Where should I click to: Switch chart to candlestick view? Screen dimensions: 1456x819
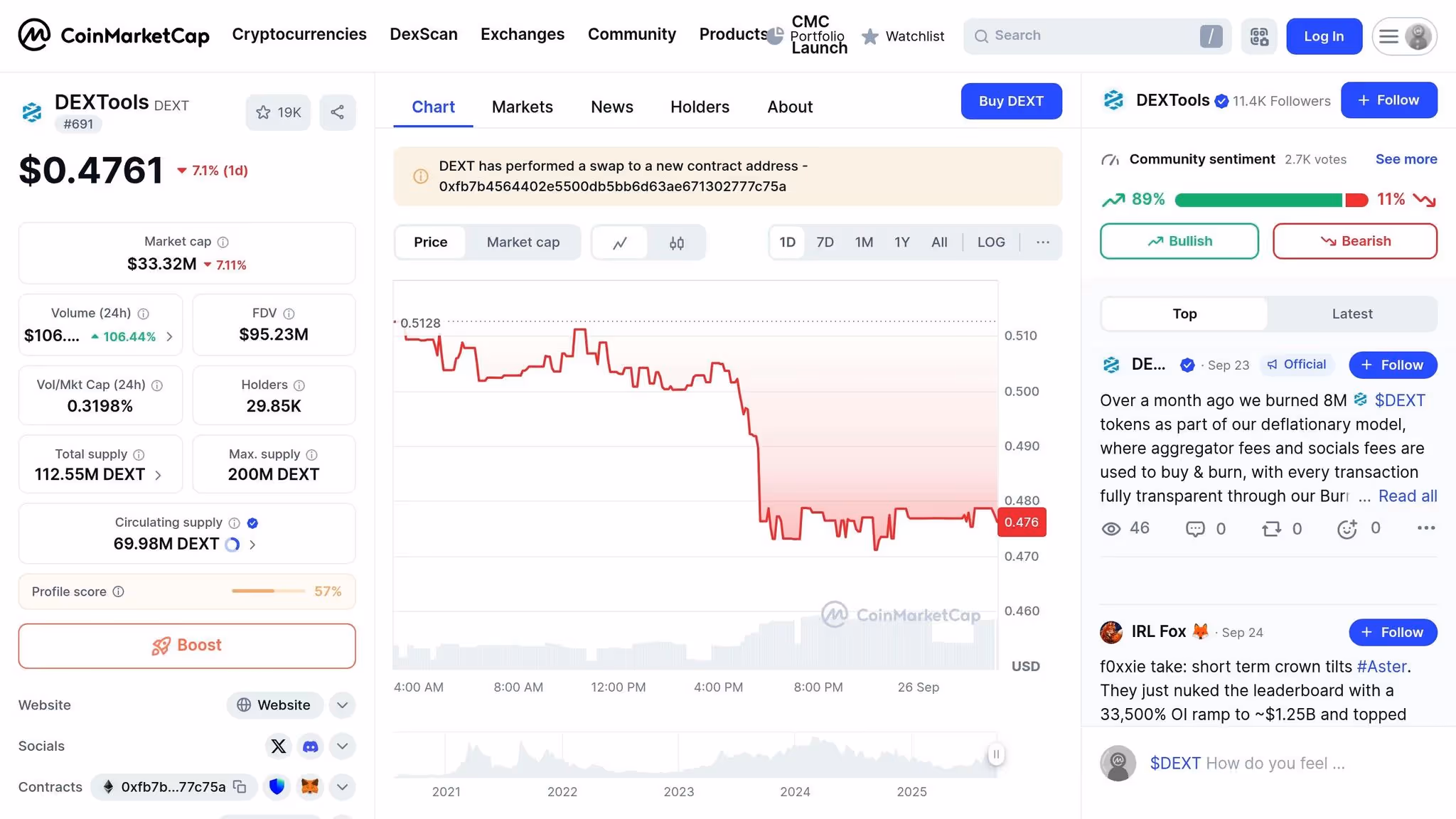click(676, 242)
